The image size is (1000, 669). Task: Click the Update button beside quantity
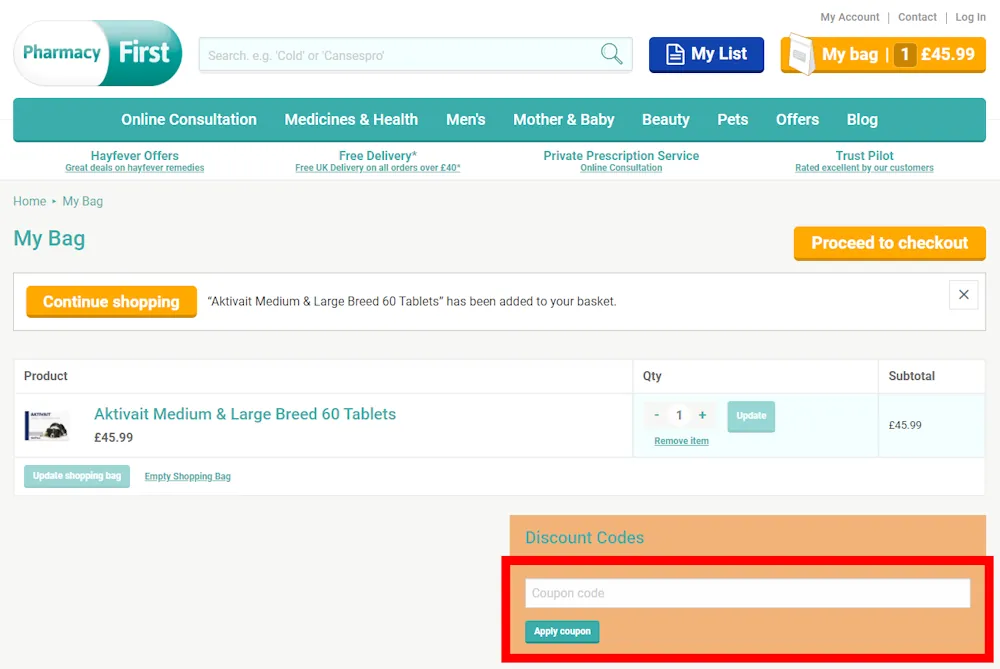pyautogui.click(x=751, y=416)
